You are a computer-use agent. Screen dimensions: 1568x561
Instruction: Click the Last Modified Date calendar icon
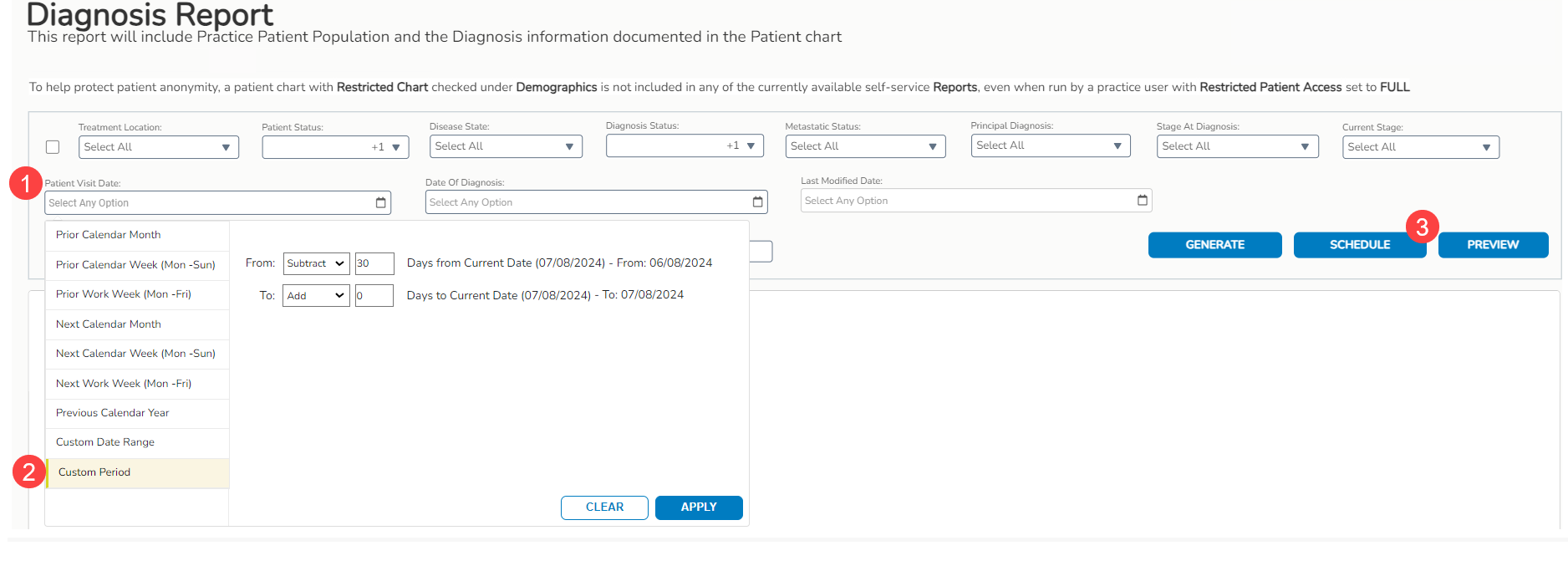pyautogui.click(x=1142, y=201)
